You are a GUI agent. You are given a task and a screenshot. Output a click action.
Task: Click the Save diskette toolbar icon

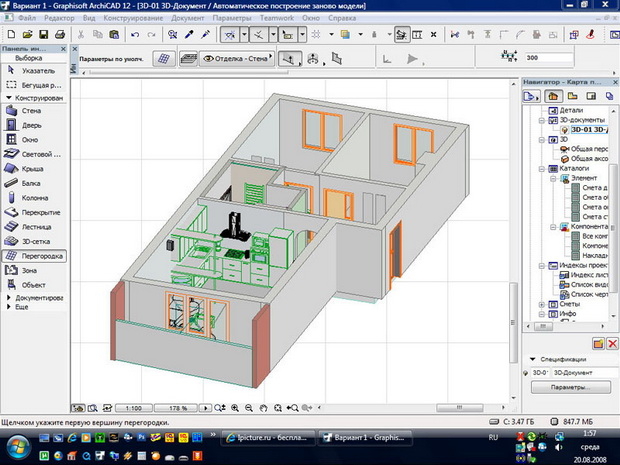(43, 35)
